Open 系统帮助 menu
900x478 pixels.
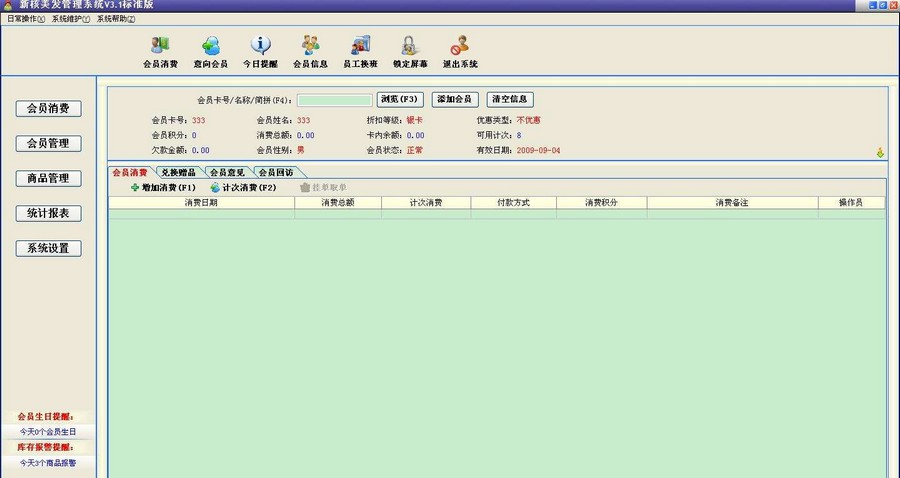pos(116,19)
